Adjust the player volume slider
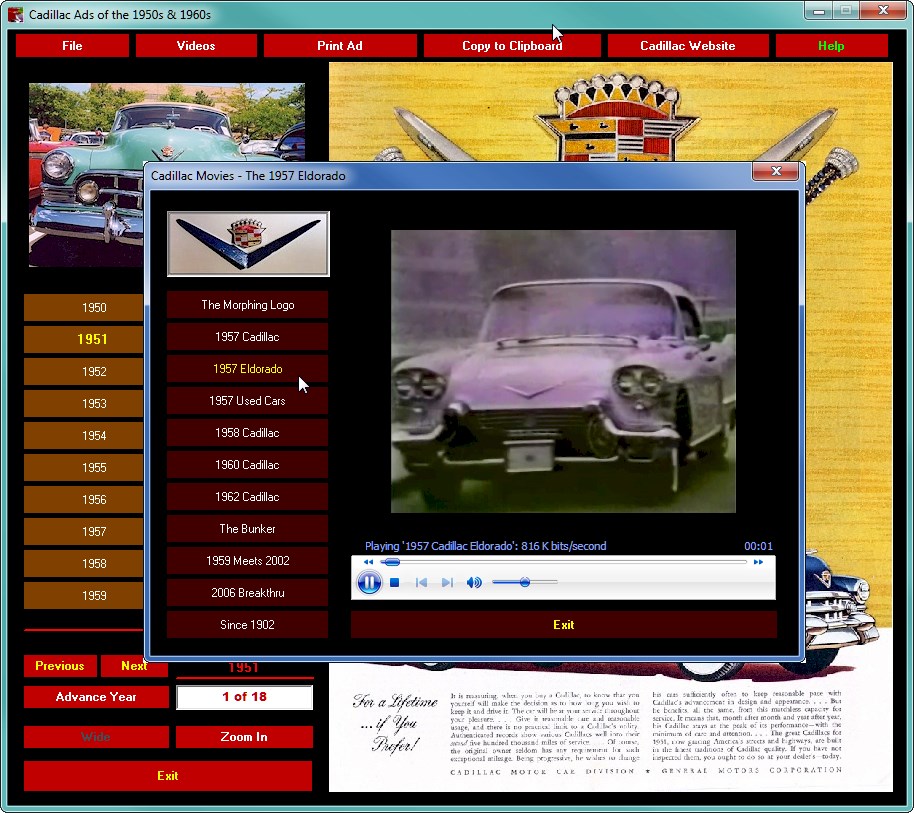The height and width of the screenshot is (813, 914). tap(525, 582)
